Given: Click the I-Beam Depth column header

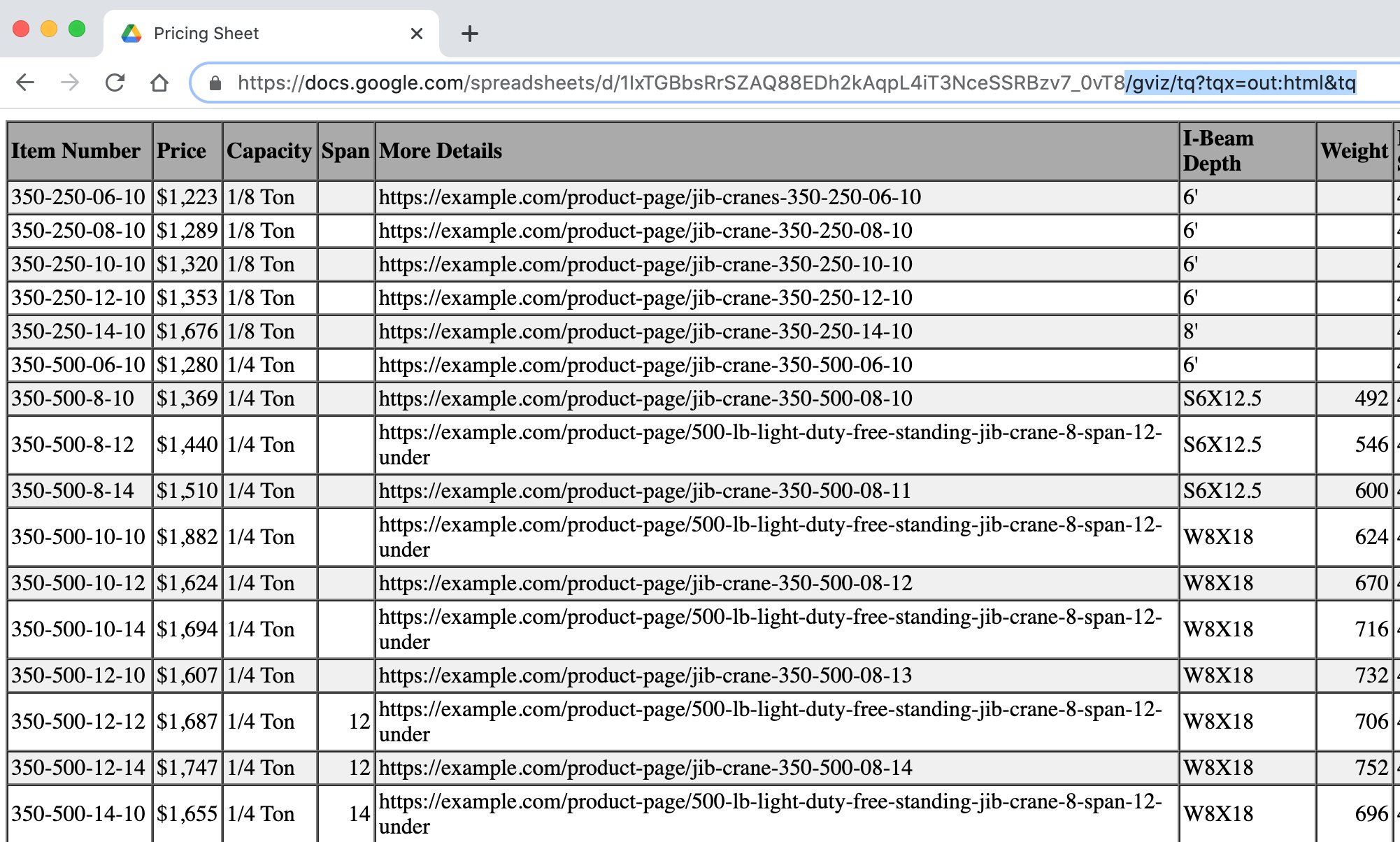Looking at the screenshot, I should [x=1218, y=151].
